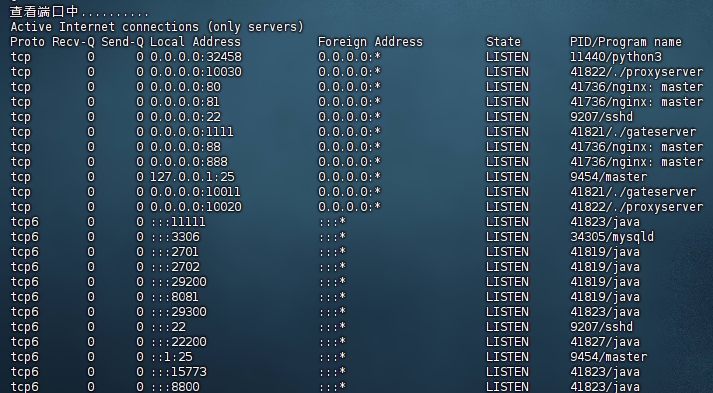Click 41736/nginx: master on port 888 row
The image size is (713, 393).
click(x=637, y=162)
